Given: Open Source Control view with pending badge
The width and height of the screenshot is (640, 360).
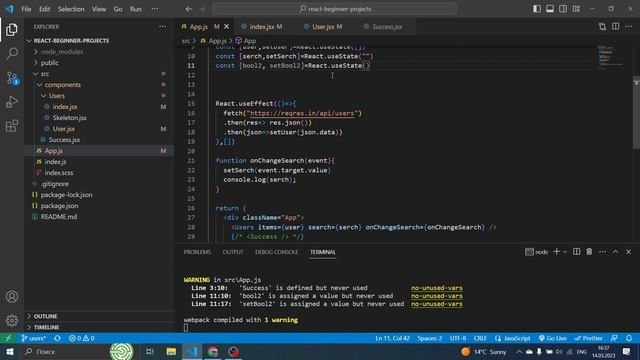Looking at the screenshot, I should [12, 78].
